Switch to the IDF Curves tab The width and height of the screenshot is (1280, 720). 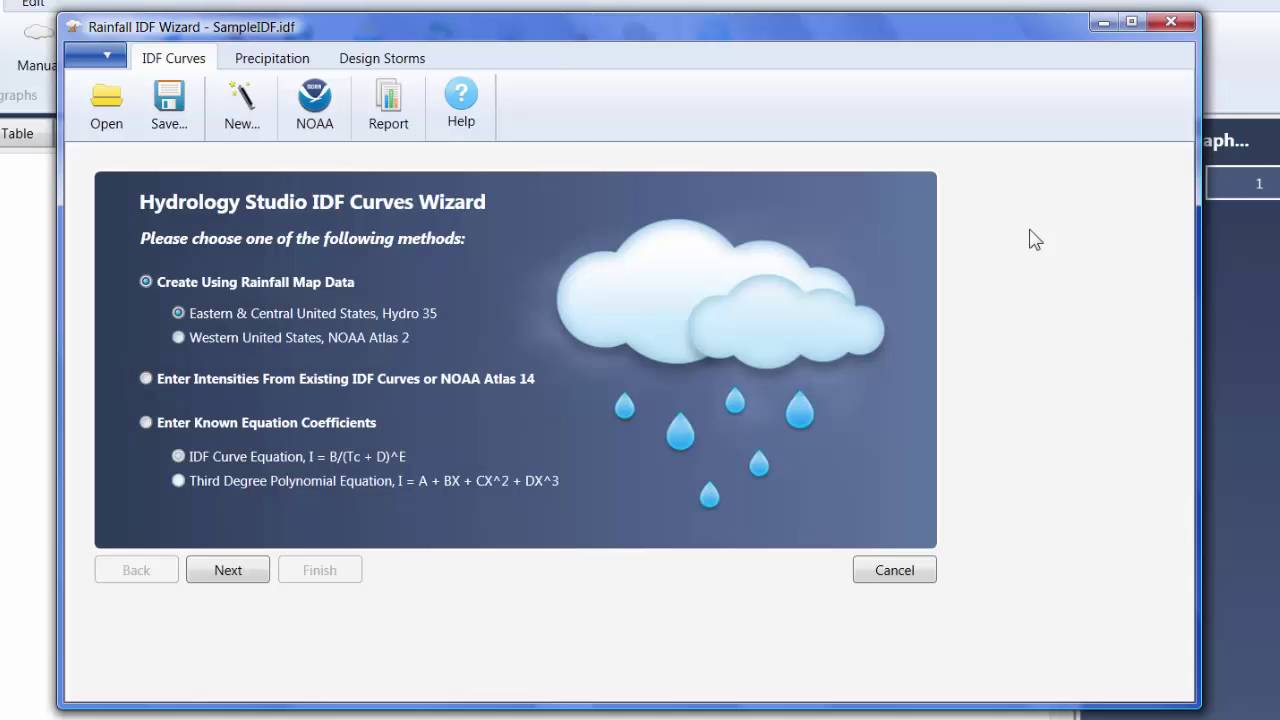174,58
